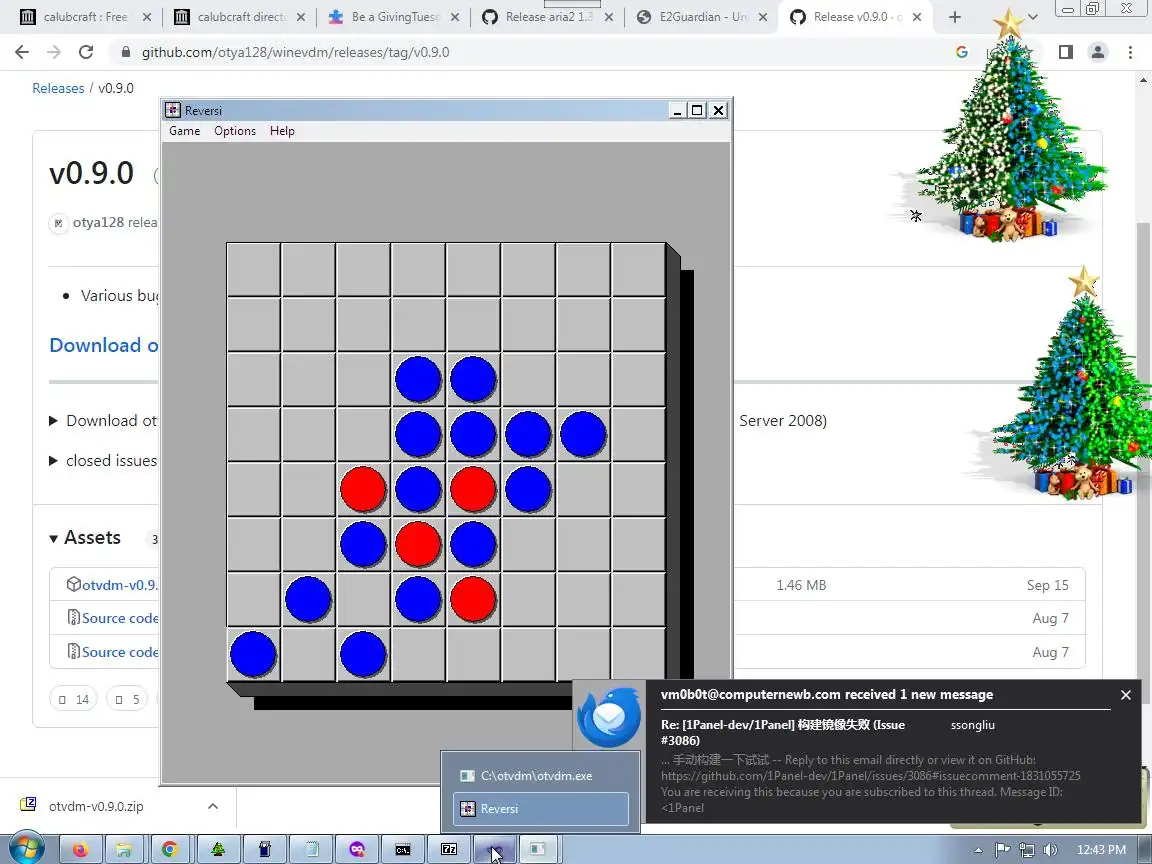Click the Google icon in address bar
The image size is (1152, 864).
[x=962, y=52]
